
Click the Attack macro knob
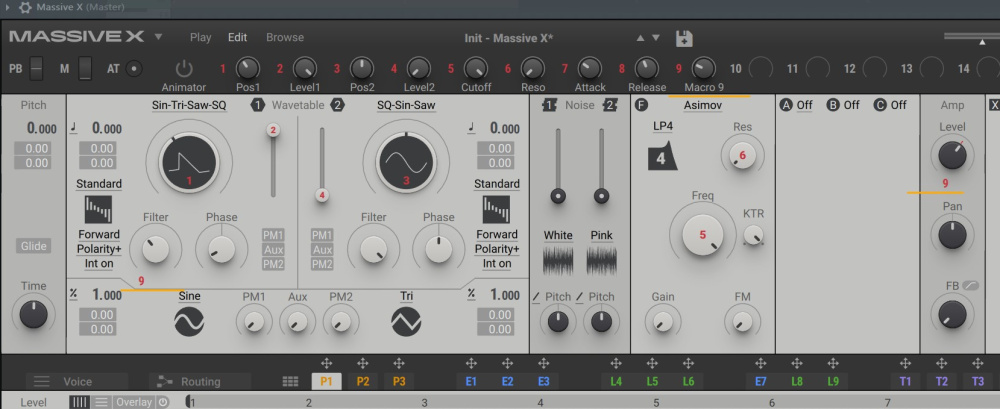(589, 68)
